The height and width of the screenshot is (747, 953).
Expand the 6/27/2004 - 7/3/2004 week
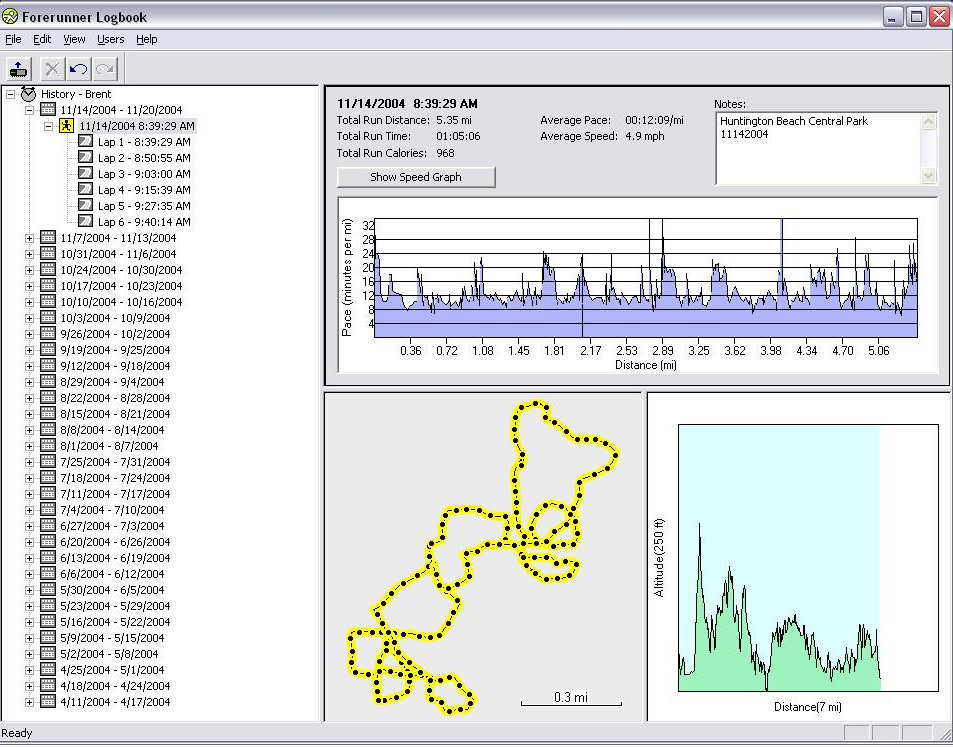pyautogui.click(x=29, y=526)
